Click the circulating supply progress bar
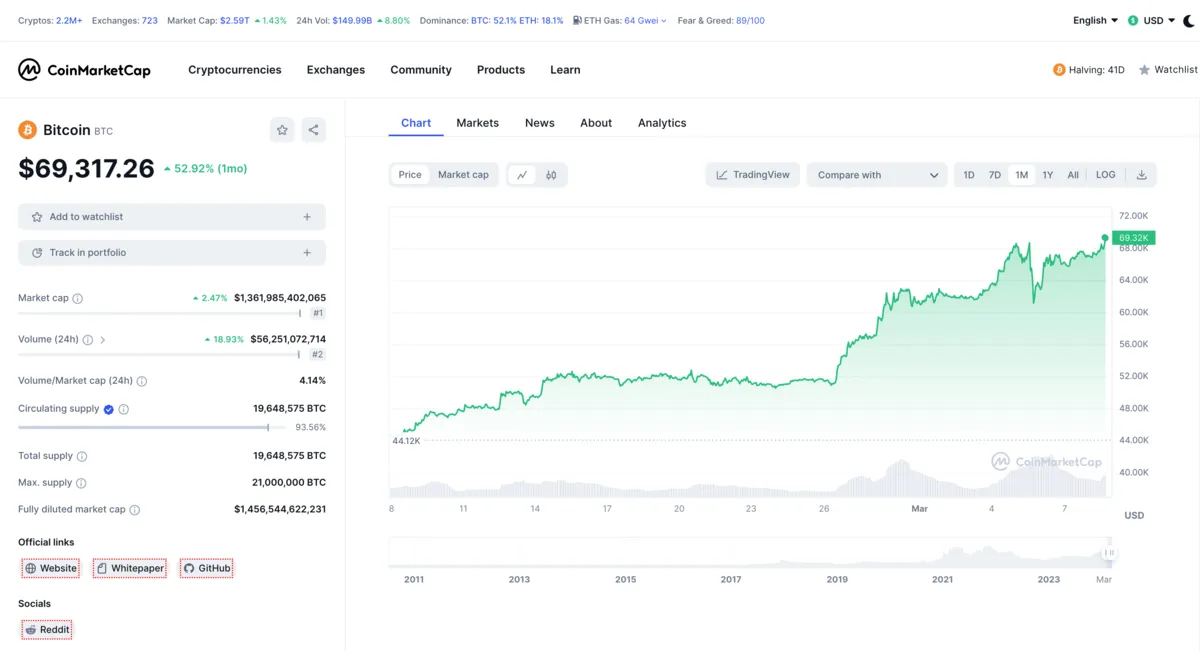The height and width of the screenshot is (651, 1200). pos(154,427)
